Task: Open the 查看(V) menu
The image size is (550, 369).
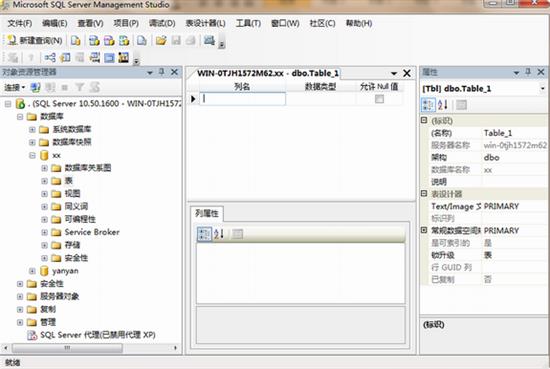Action: [x=90, y=24]
